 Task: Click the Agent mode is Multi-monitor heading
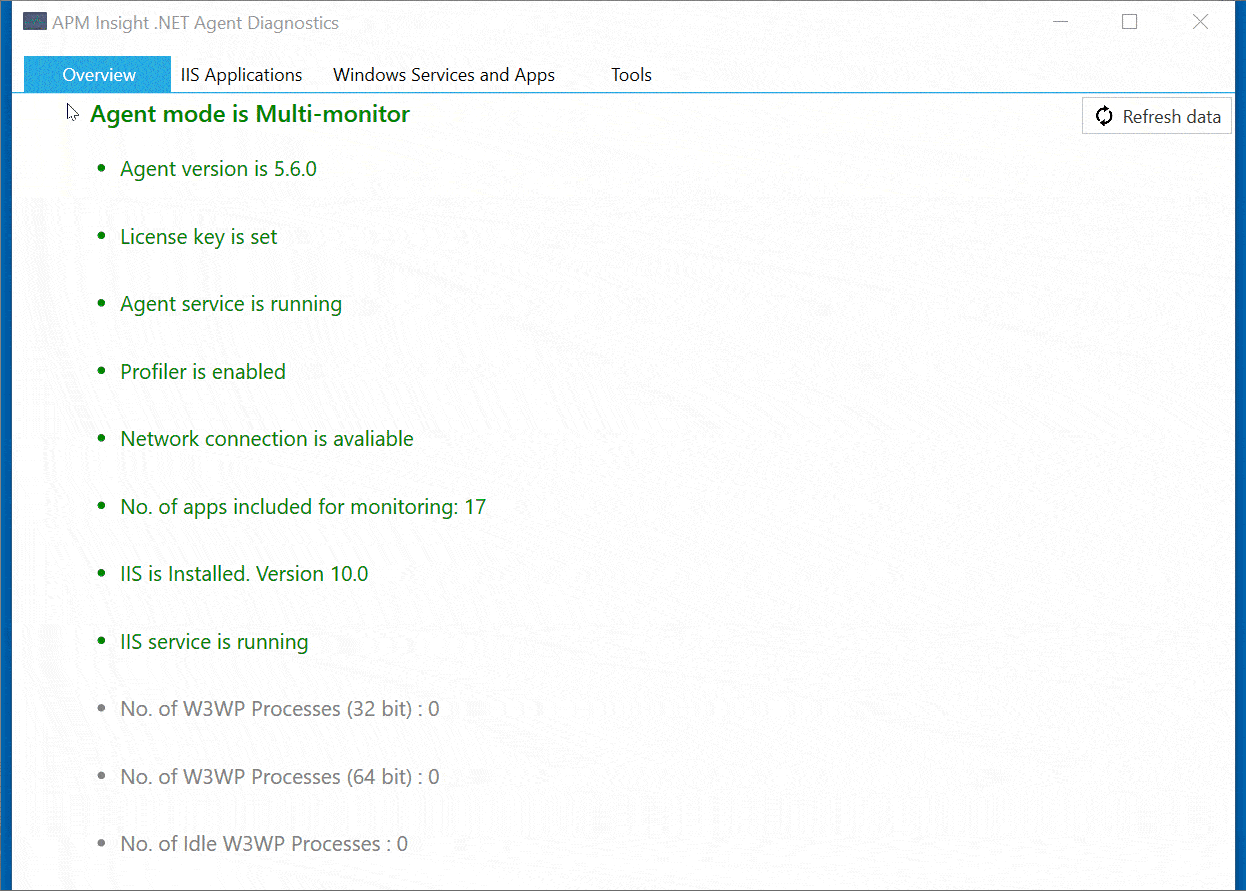(249, 113)
